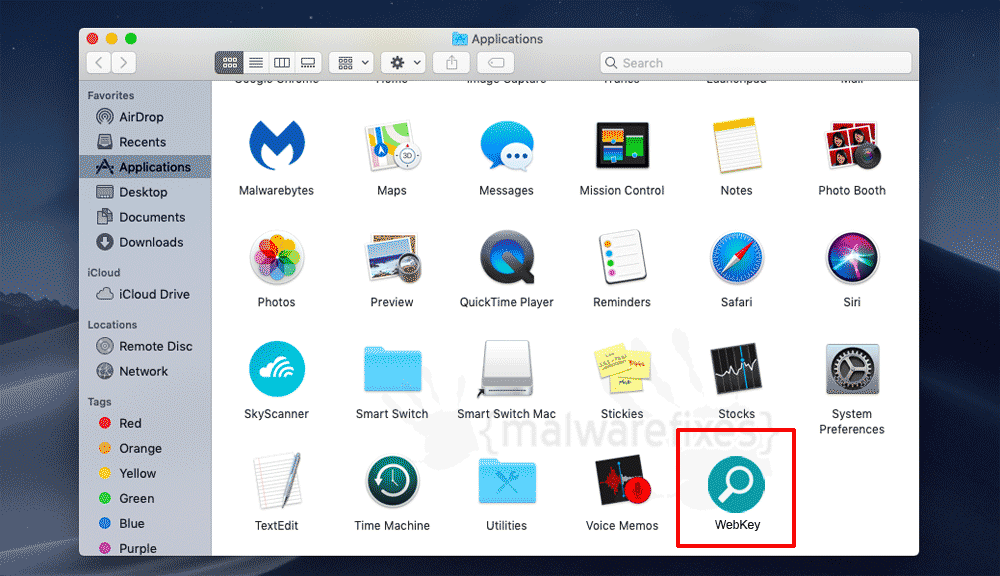Select the Blue tag
Viewport: 1000px width, 576px height.
145,523
